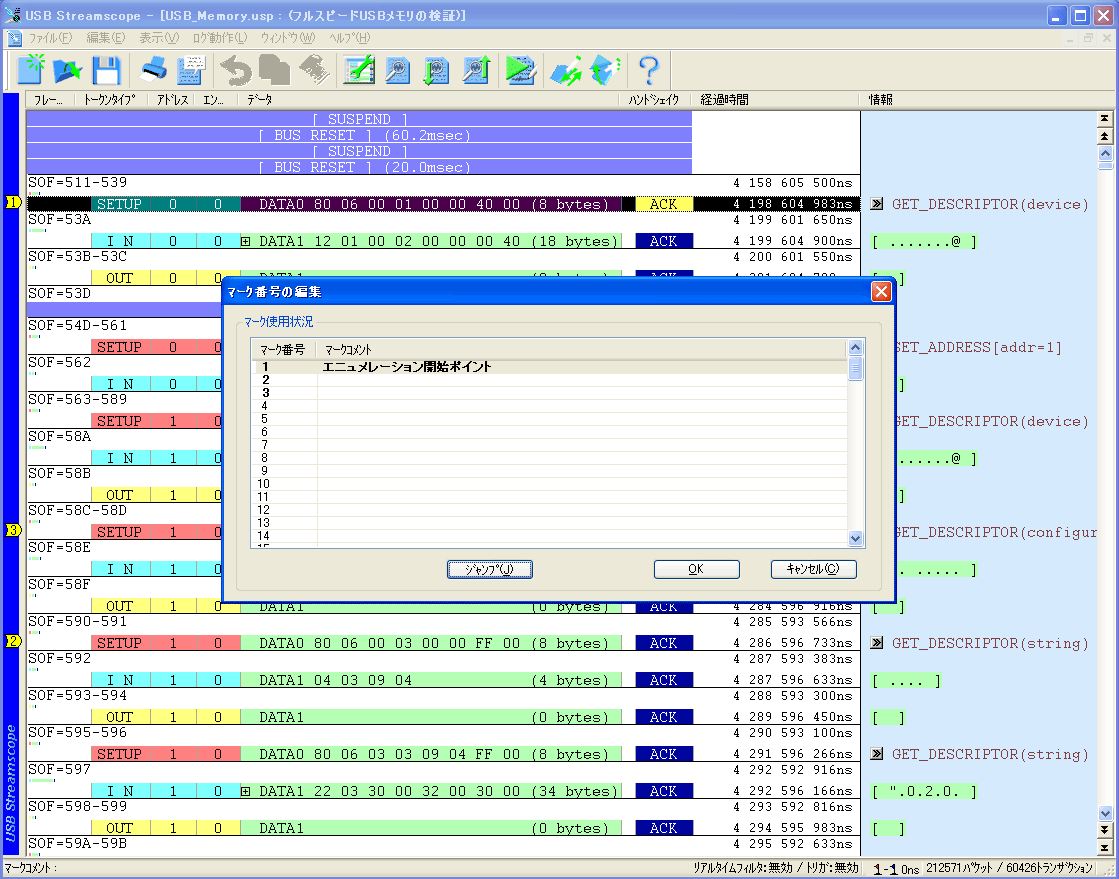The width and height of the screenshot is (1119, 879).
Task: Open the 表示(V) menu
Action: point(158,38)
